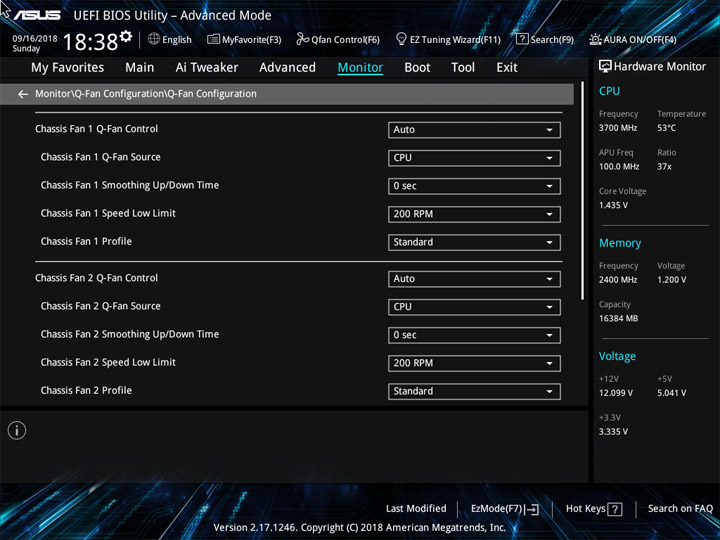Screen dimensions: 720x540
Task: Switch to Boot tab
Action: [417, 68]
